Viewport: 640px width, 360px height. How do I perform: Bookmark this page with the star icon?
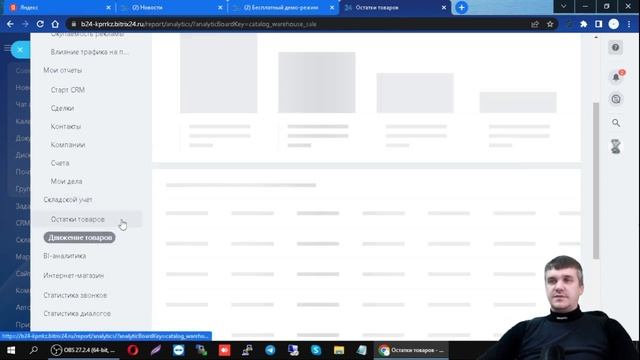click(x=550, y=24)
